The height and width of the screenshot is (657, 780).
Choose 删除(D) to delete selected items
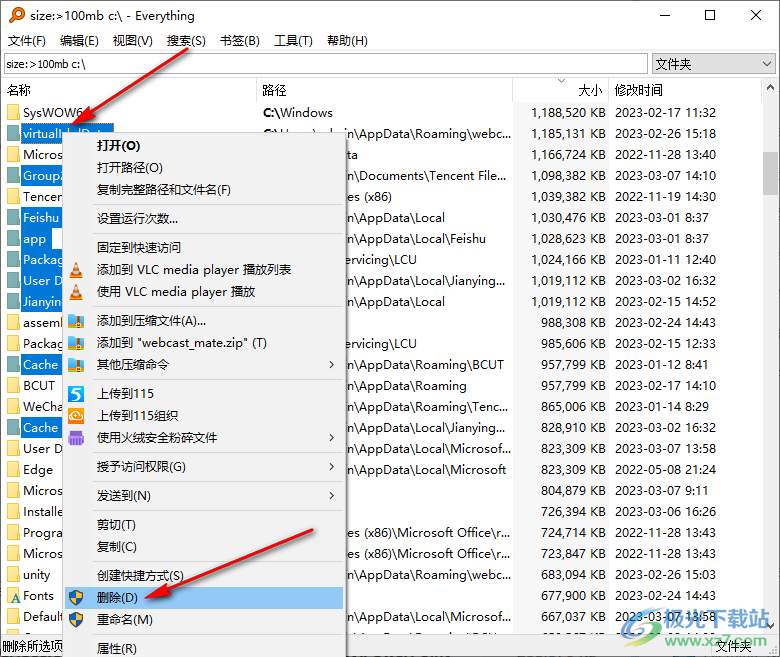pyautogui.click(x=204, y=597)
